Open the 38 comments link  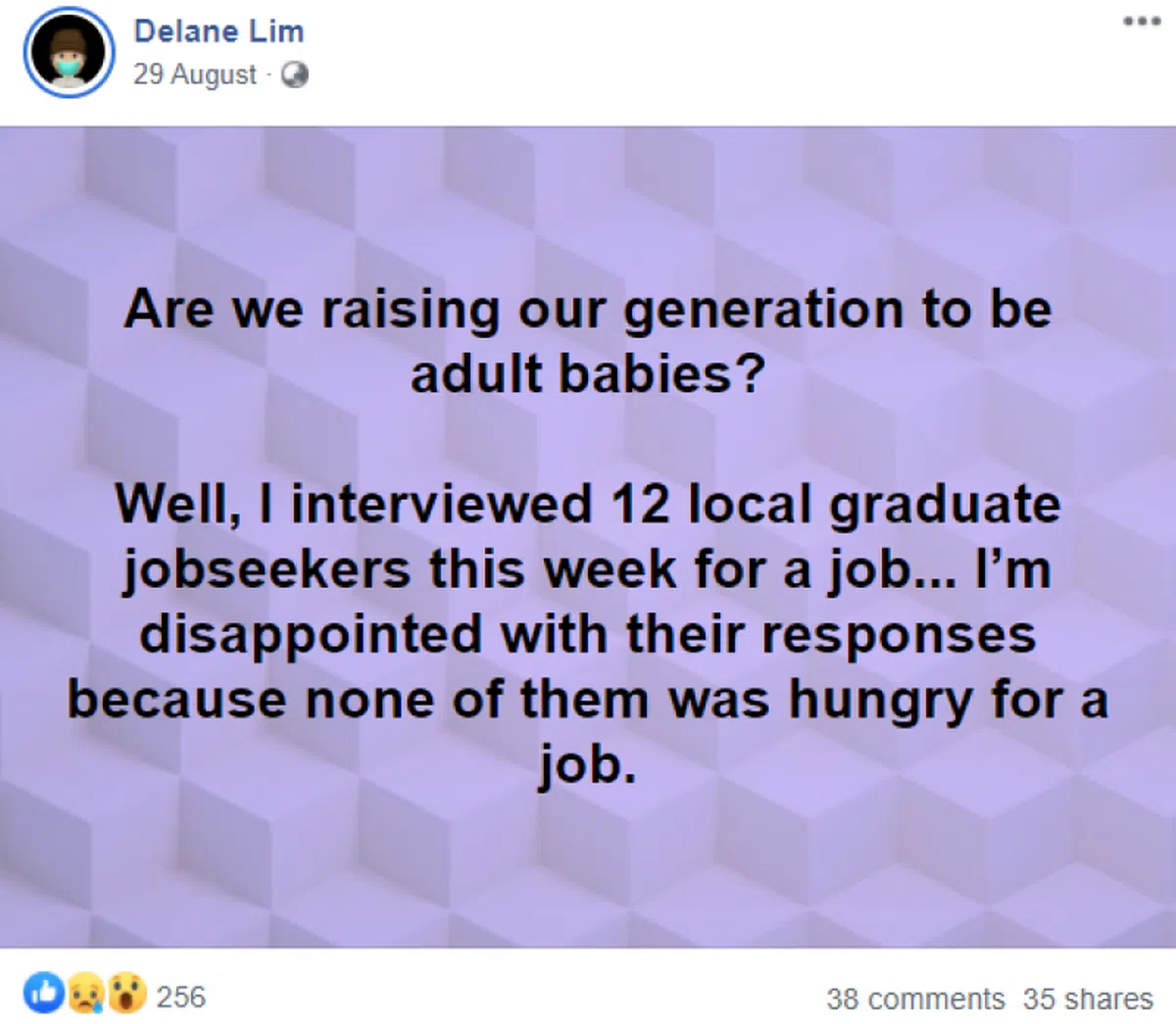915,999
